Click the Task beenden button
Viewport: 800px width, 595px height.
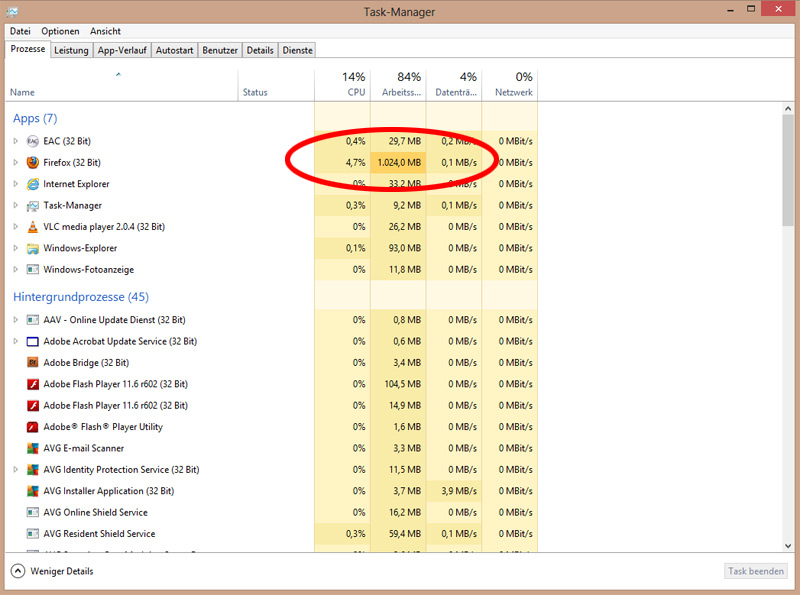(756, 571)
